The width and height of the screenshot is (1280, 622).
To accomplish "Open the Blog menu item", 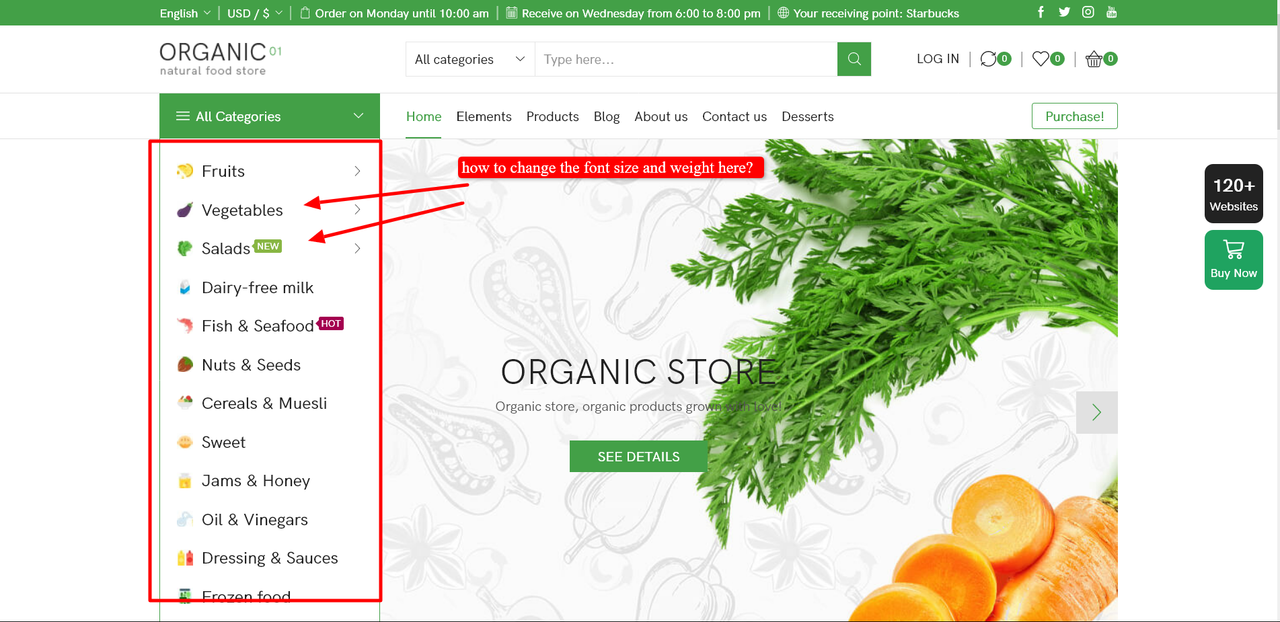I will point(607,116).
